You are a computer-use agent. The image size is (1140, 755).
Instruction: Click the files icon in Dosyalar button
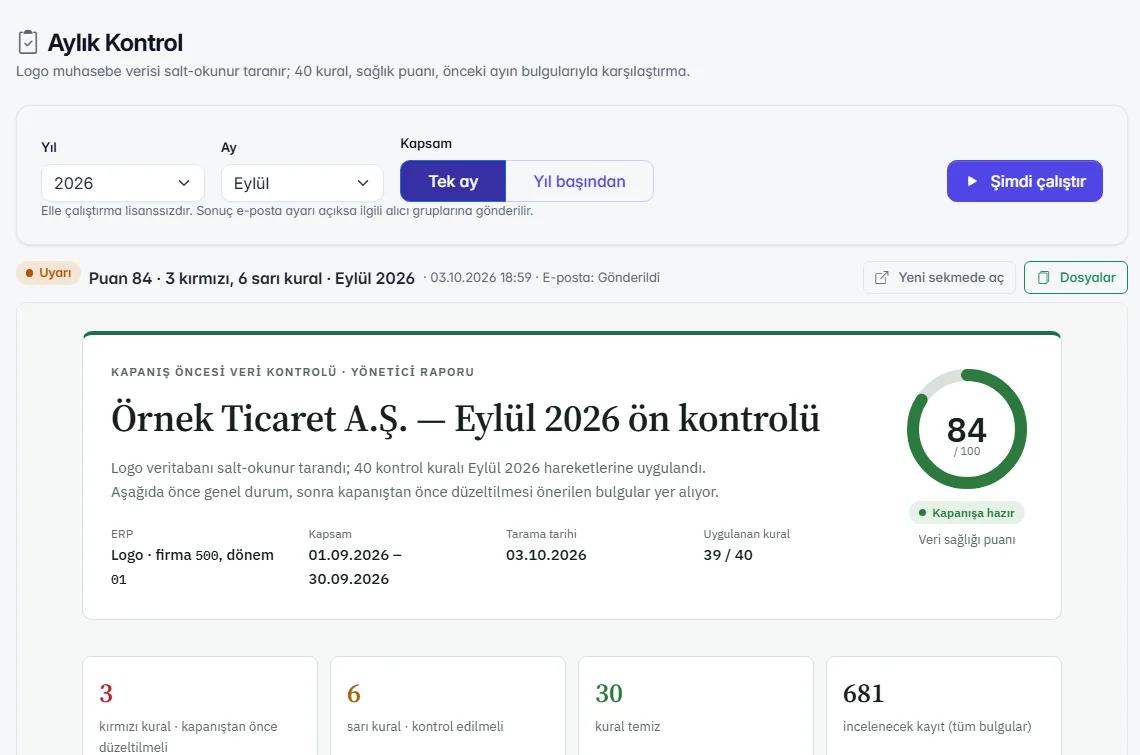pyautogui.click(x=1043, y=278)
